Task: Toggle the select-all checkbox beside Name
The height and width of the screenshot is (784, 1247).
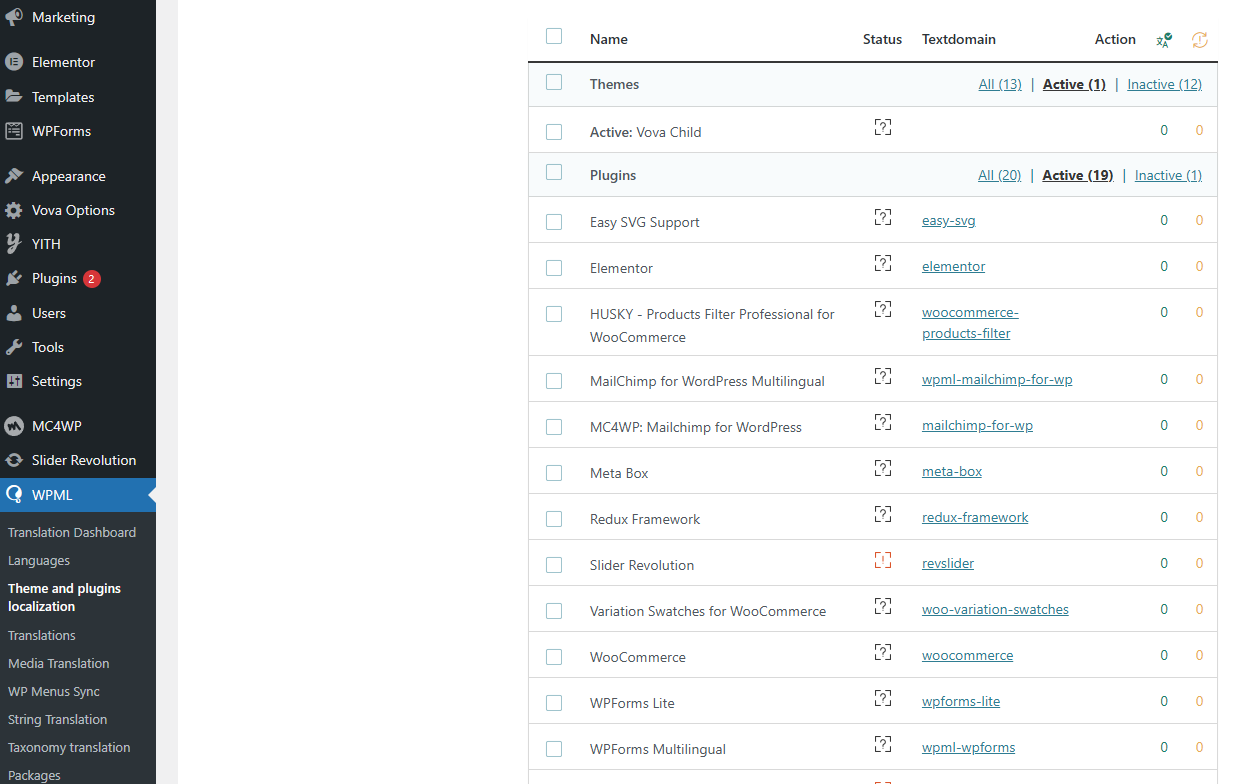Action: coord(554,37)
